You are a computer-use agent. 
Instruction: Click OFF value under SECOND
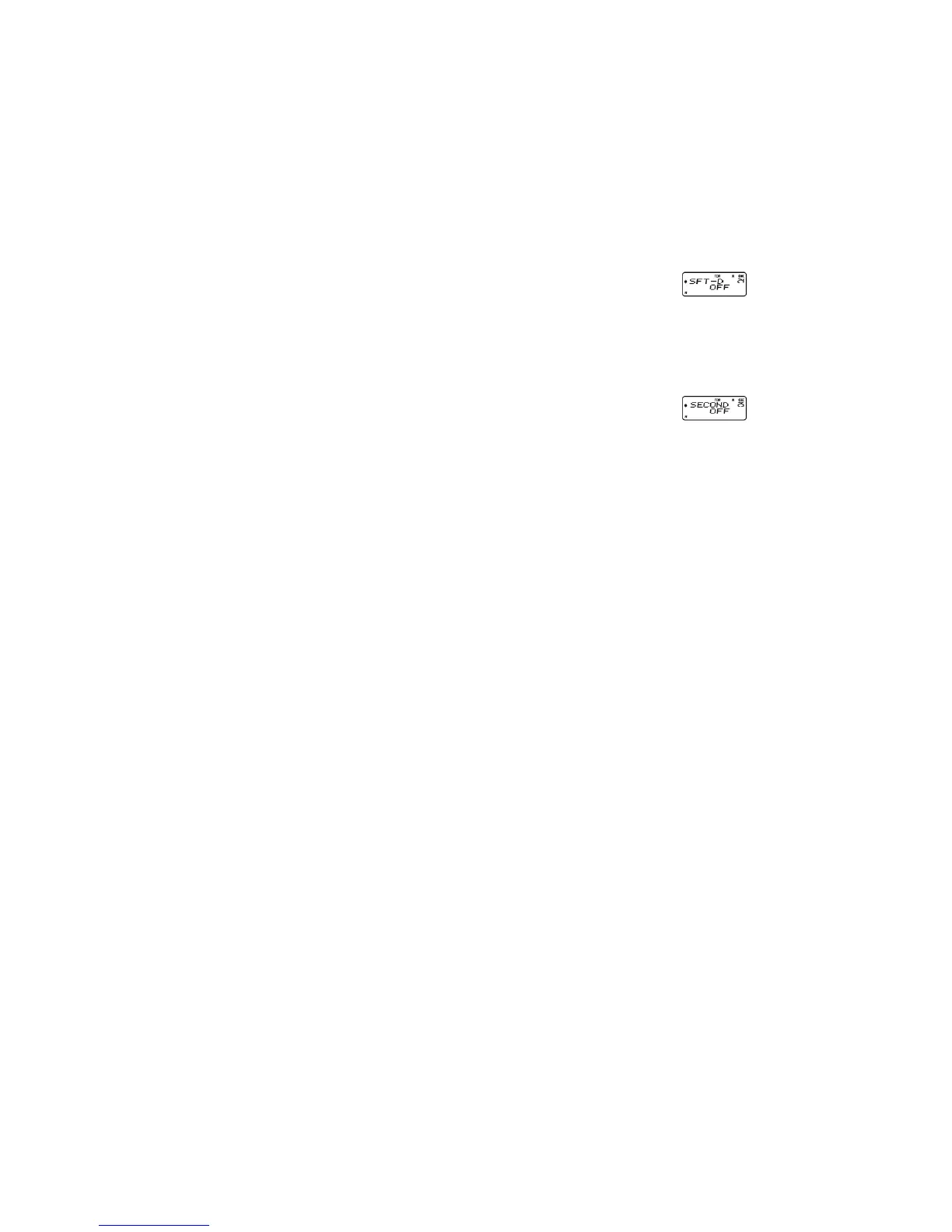pyautogui.click(x=719, y=411)
